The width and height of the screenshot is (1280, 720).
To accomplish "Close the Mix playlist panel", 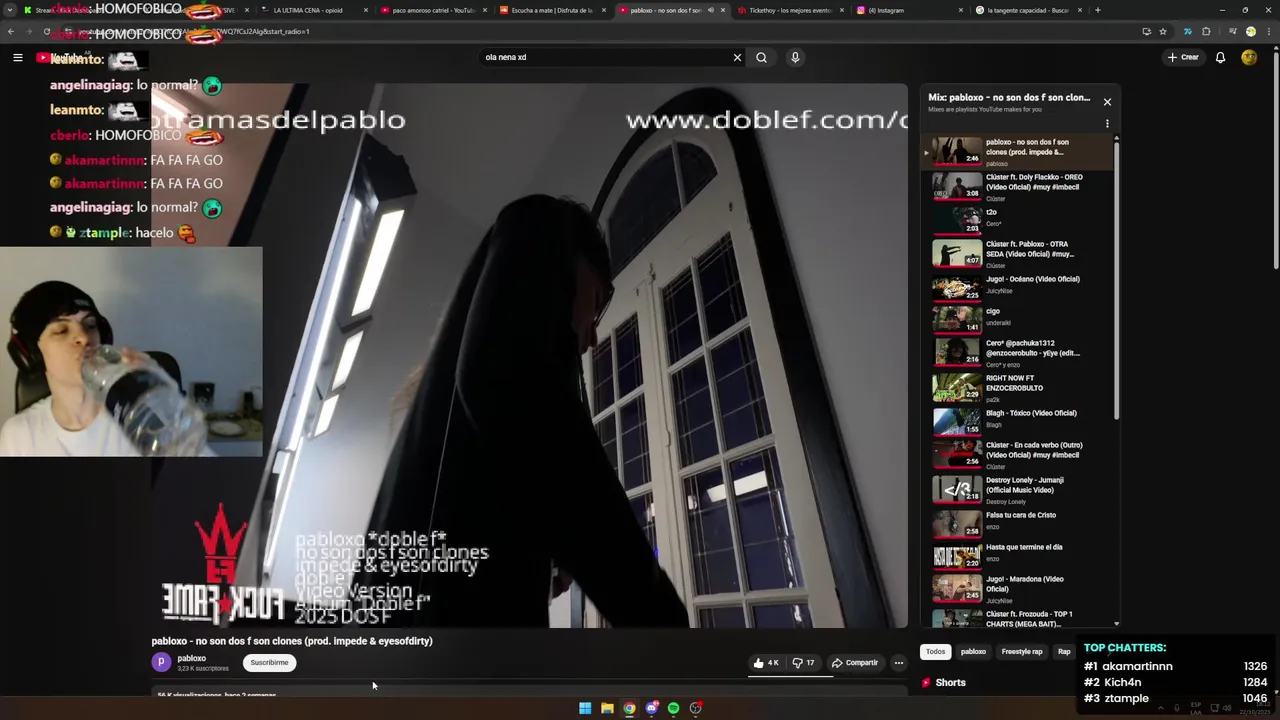I will click(x=1107, y=101).
